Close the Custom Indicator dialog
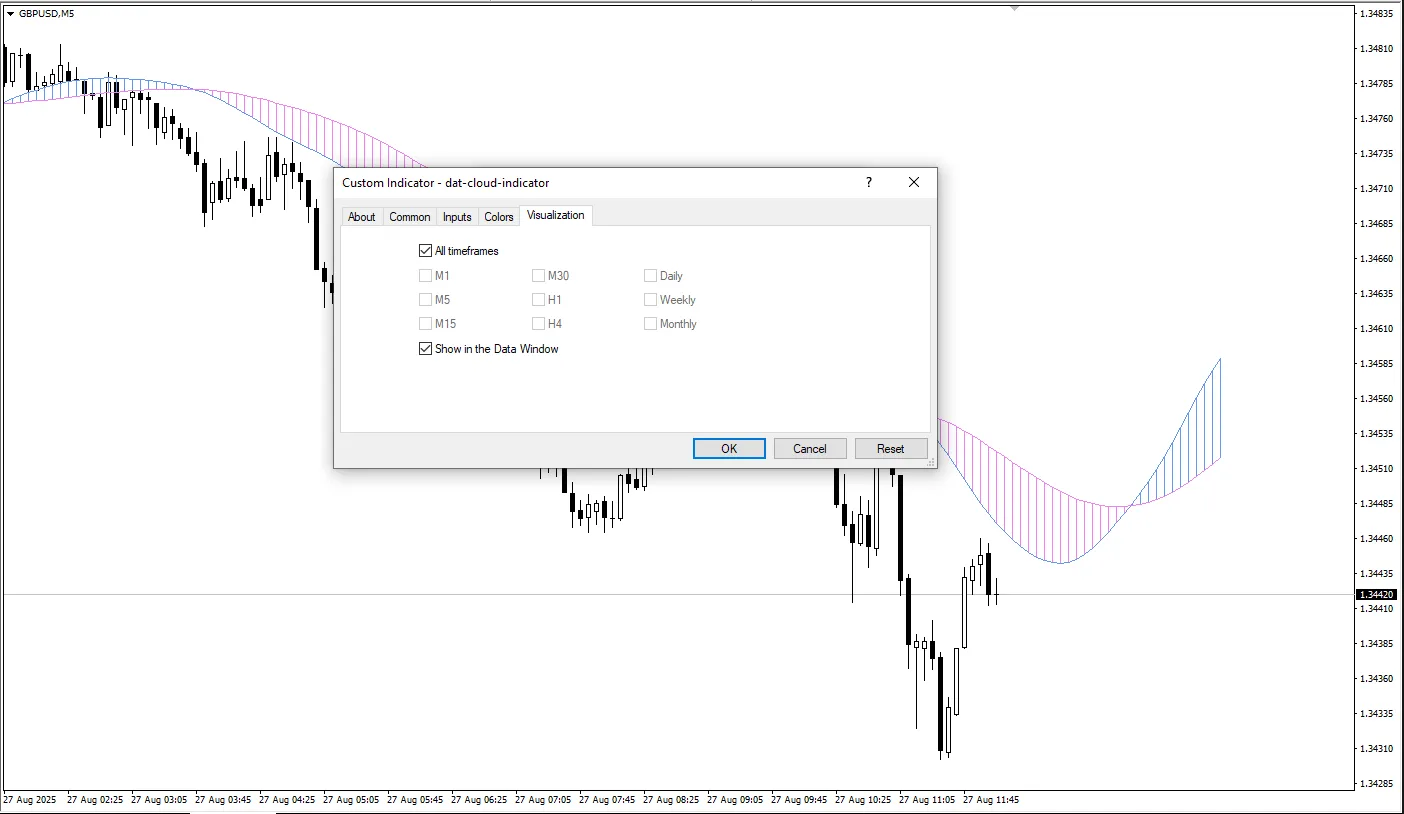 coord(913,182)
